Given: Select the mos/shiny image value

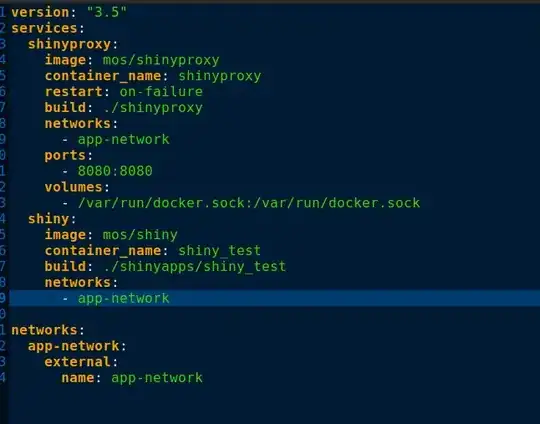Looking at the screenshot, I should (x=140, y=235).
